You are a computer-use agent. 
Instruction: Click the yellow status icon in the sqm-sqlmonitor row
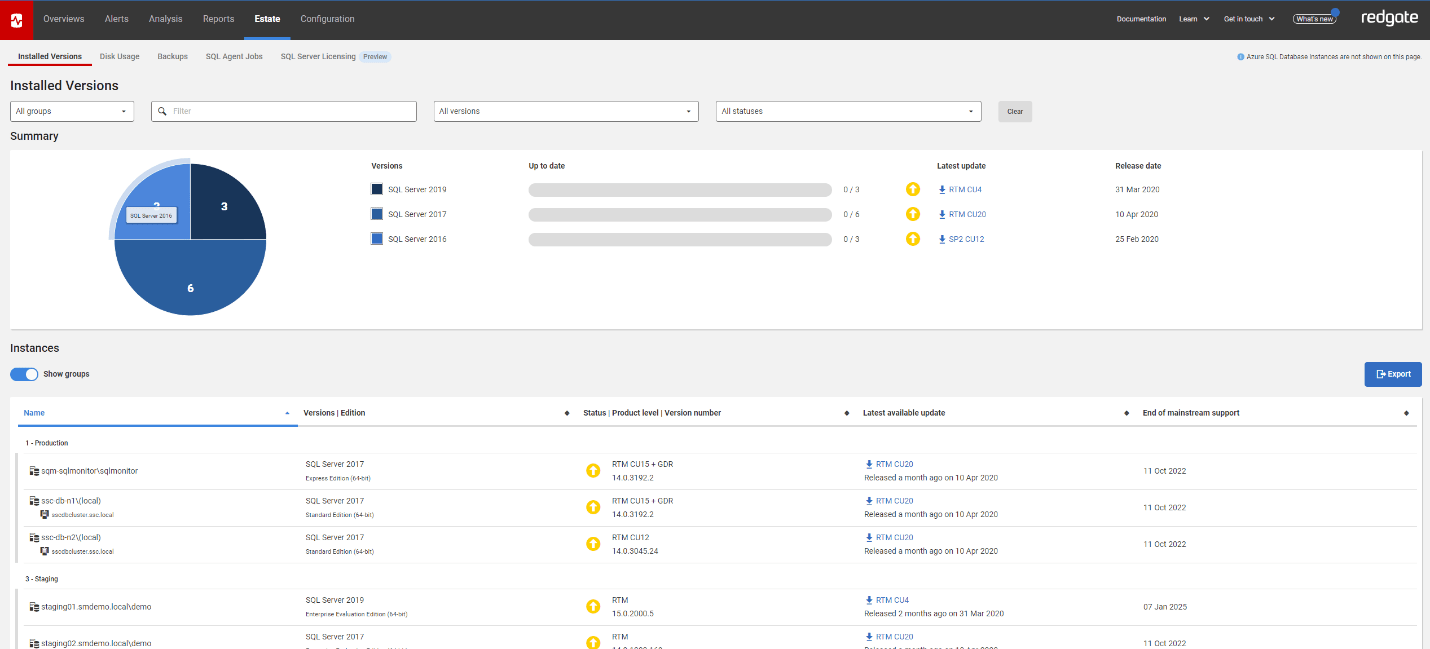(593, 471)
